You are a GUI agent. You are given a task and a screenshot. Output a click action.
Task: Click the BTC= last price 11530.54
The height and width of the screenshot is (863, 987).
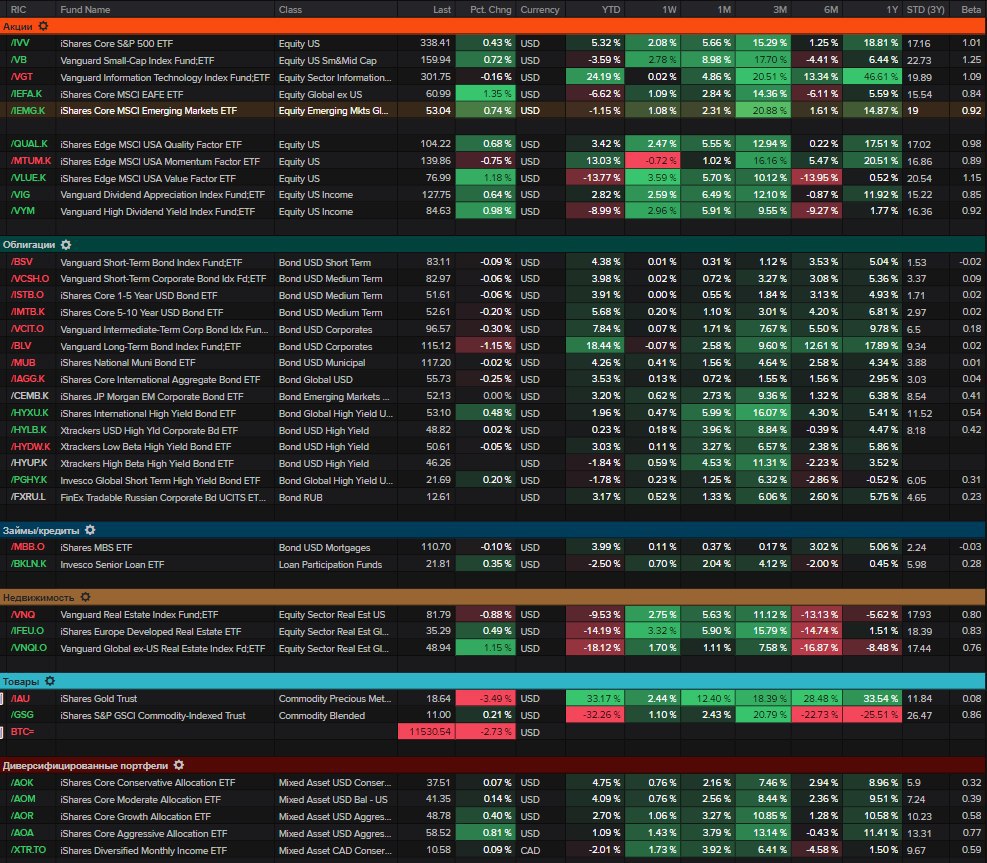(426, 731)
